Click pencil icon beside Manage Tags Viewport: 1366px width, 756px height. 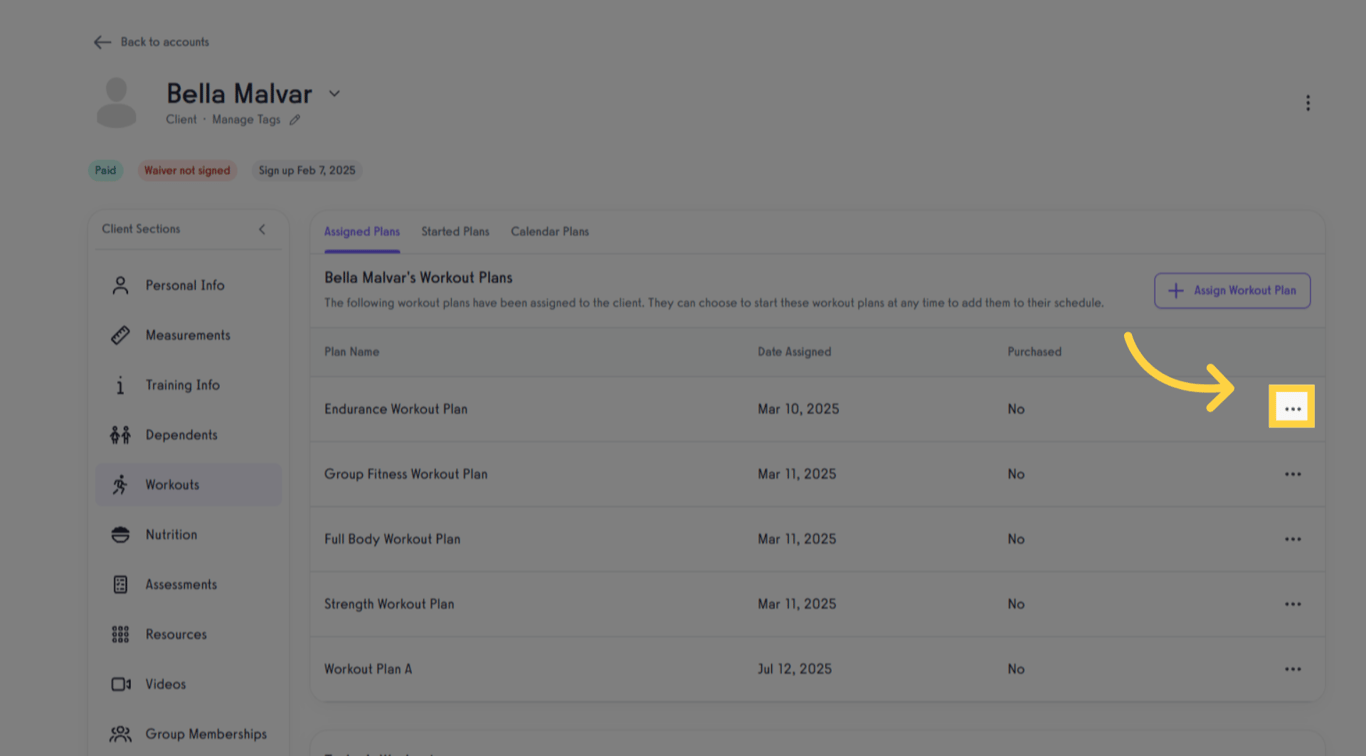tap(295, 120)
